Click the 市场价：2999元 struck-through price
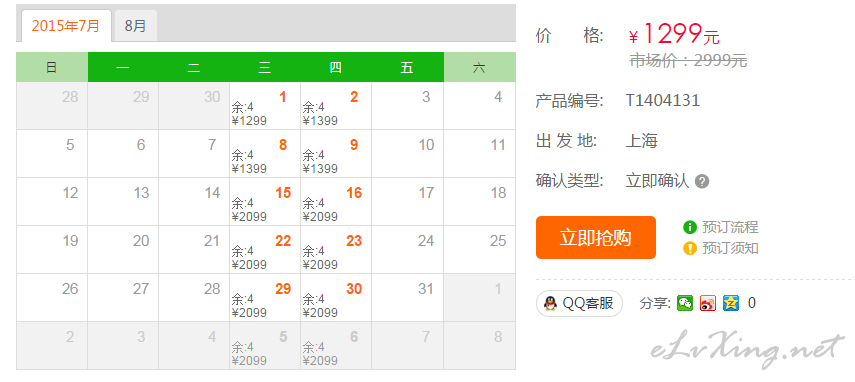 click(x=688, y=60)
